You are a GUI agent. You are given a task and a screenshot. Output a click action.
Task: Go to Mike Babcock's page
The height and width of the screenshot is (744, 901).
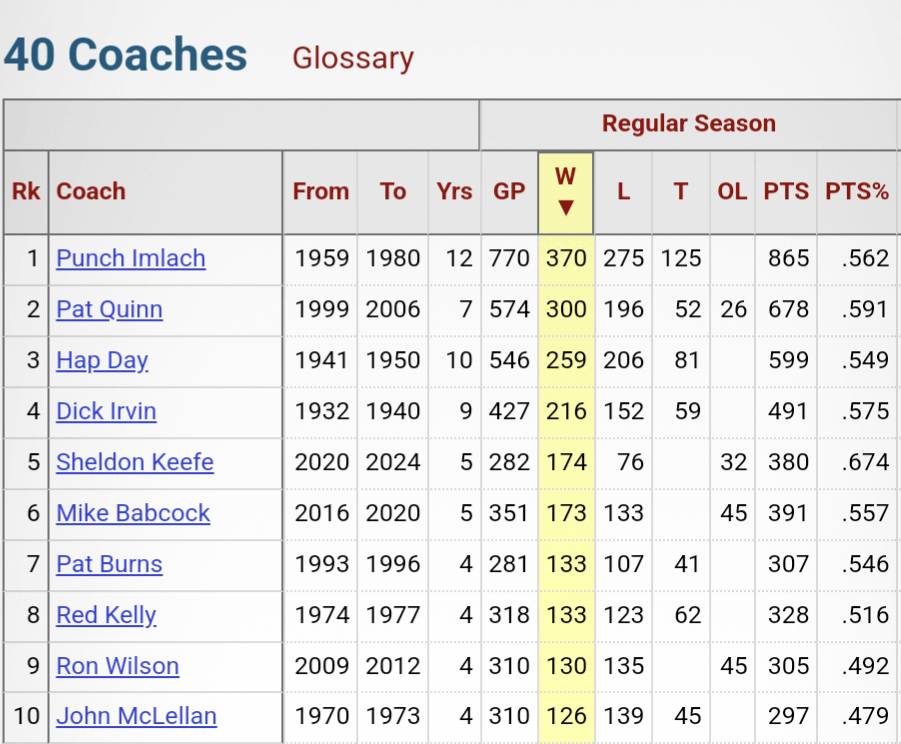click(133, 513)
